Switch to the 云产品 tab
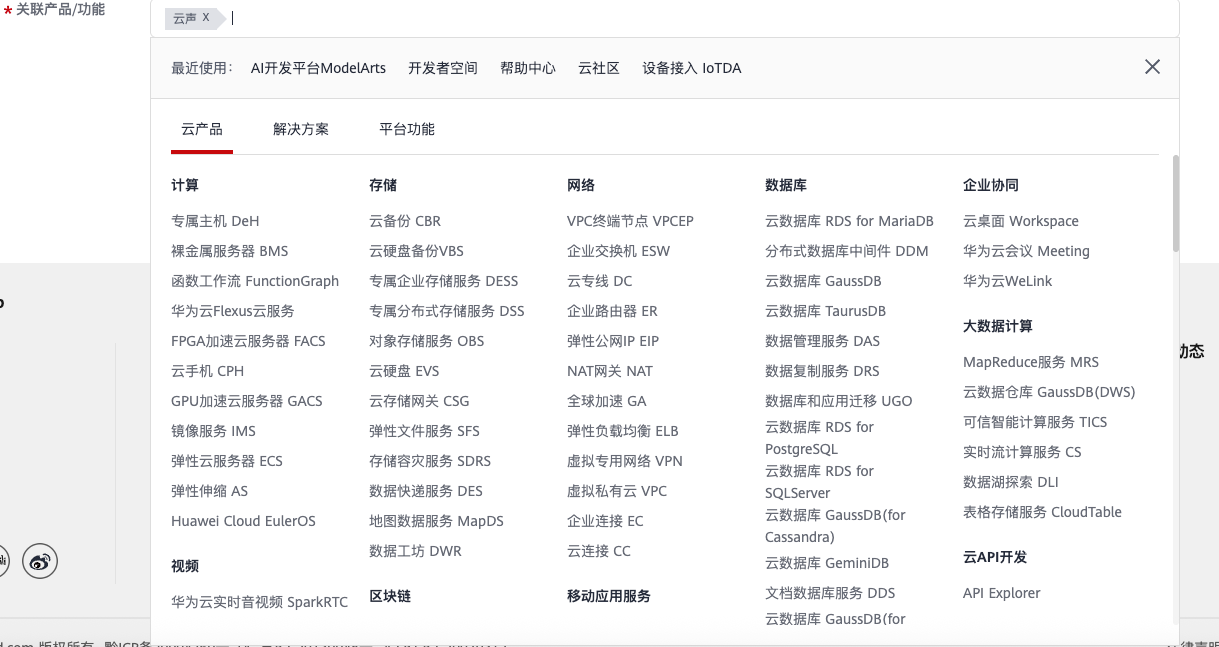Image resolution: width=1219 pixels, height=647 pixels. (202, 129)
